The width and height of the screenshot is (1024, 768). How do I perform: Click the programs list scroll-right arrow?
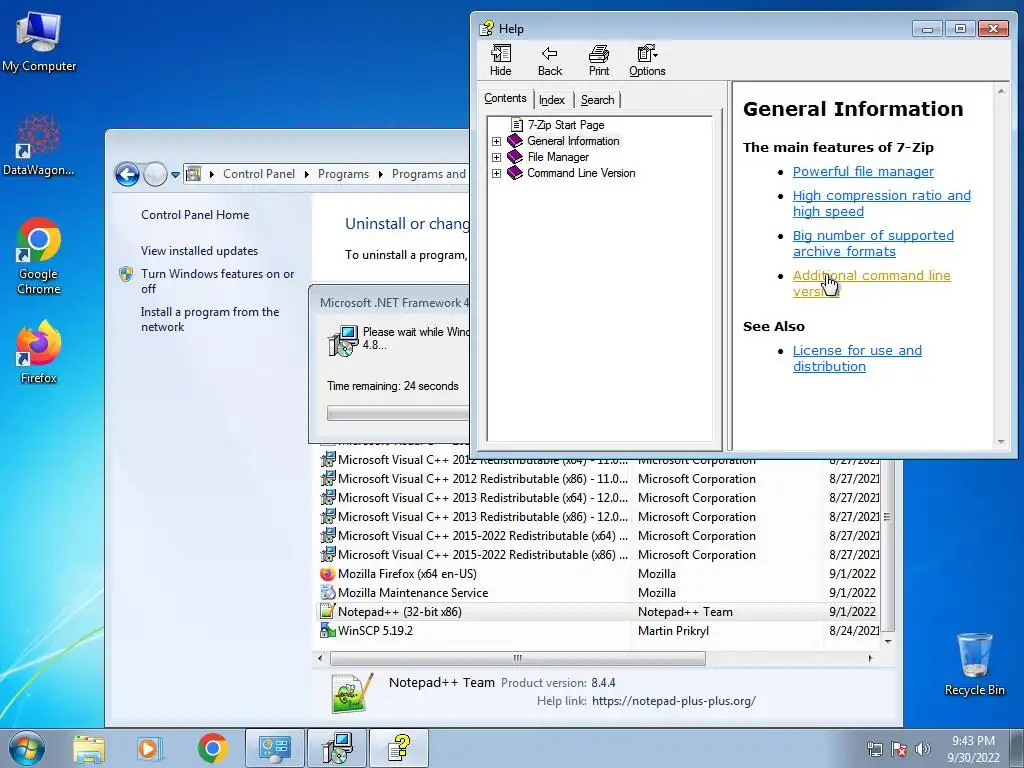pos(870,658)
